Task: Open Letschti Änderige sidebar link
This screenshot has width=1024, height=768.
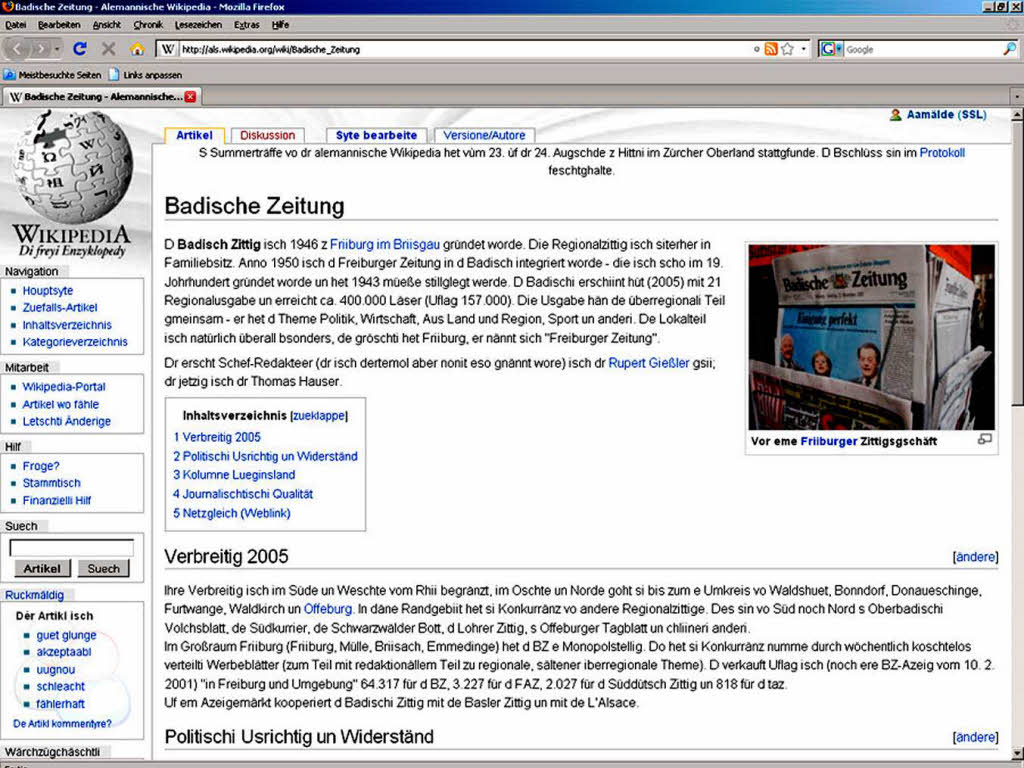Action: pos(67,422)
